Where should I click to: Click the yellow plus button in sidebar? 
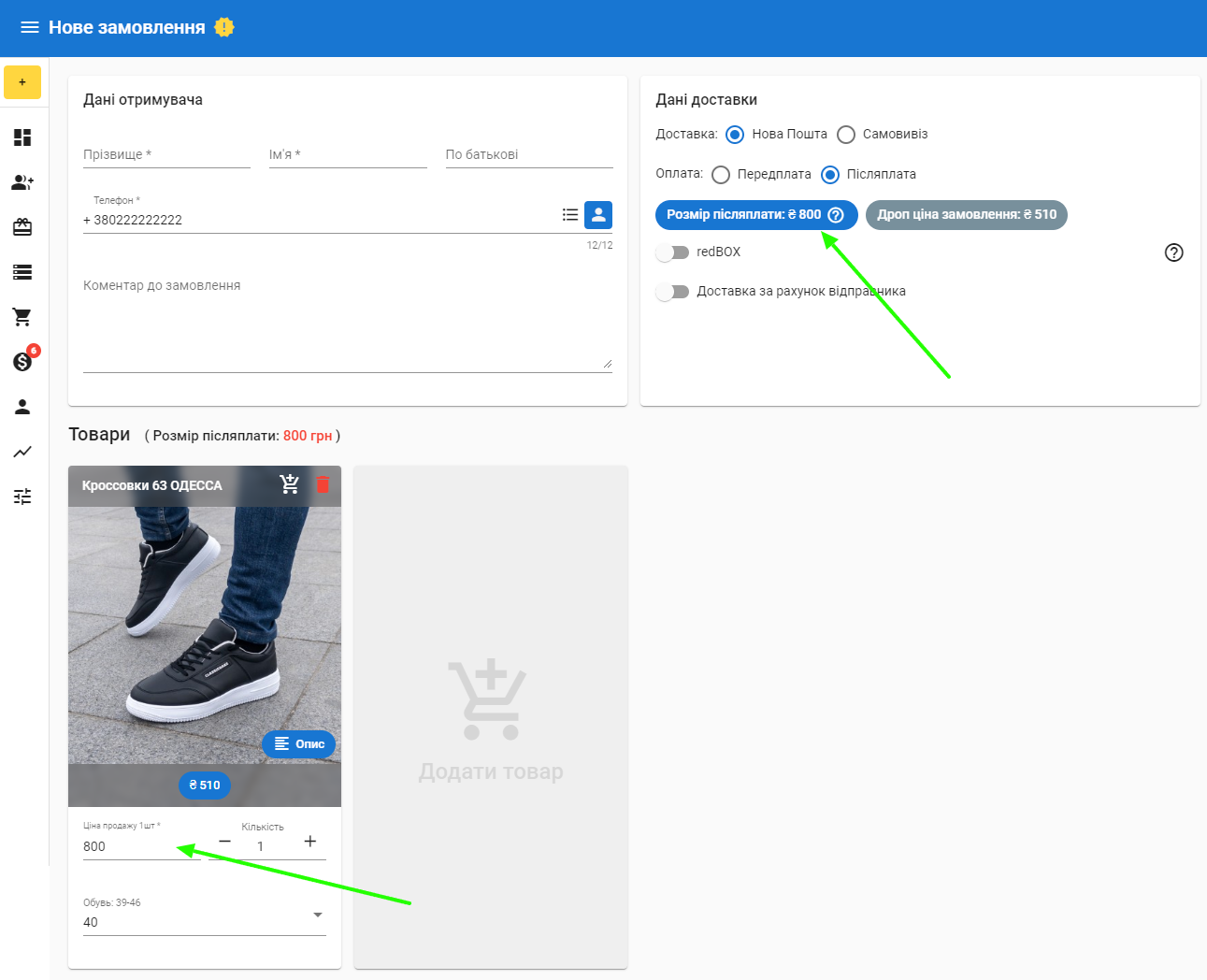coord(22,82)
